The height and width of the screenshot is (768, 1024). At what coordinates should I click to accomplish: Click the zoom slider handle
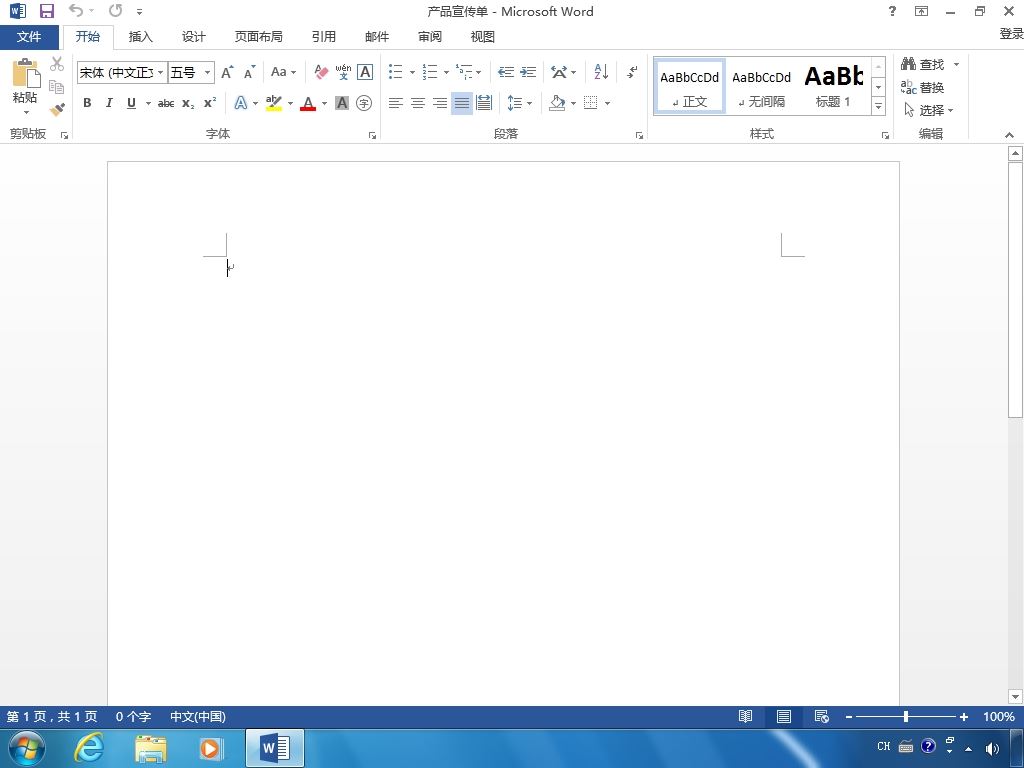[x=906, y=716]
